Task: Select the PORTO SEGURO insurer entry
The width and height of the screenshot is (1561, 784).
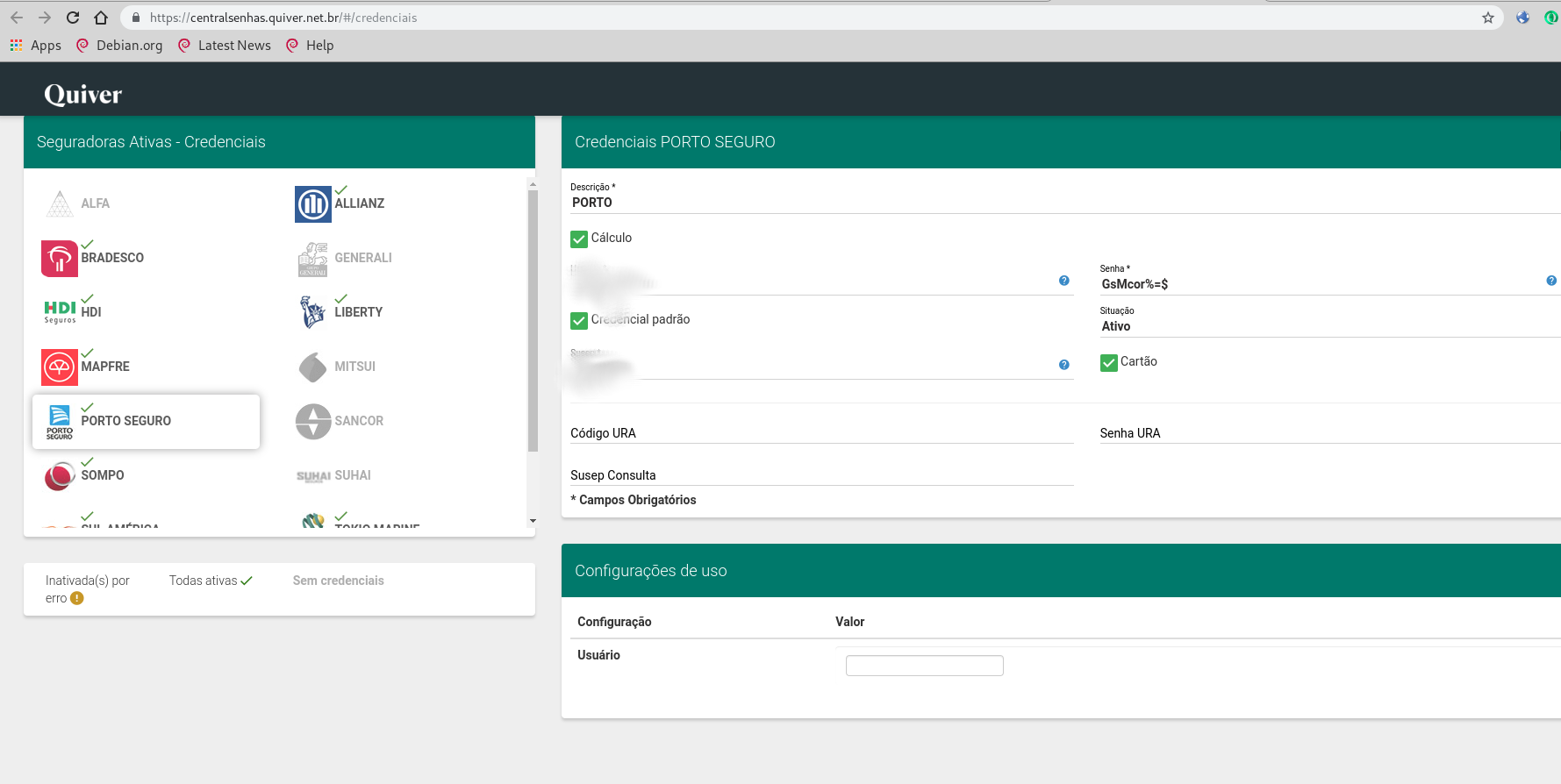Action: [146, 422]
